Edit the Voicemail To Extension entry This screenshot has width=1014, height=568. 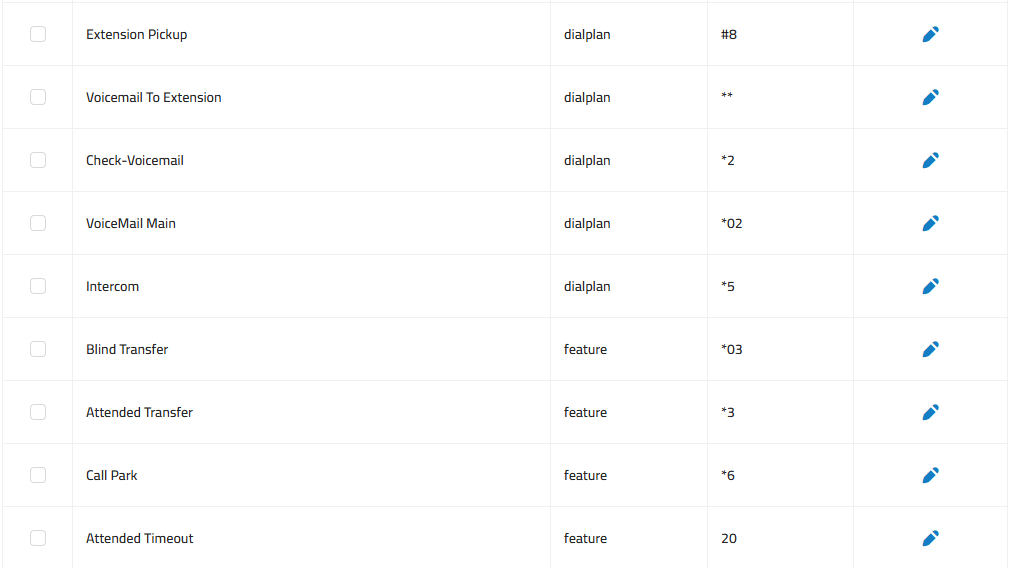(930, 97)
